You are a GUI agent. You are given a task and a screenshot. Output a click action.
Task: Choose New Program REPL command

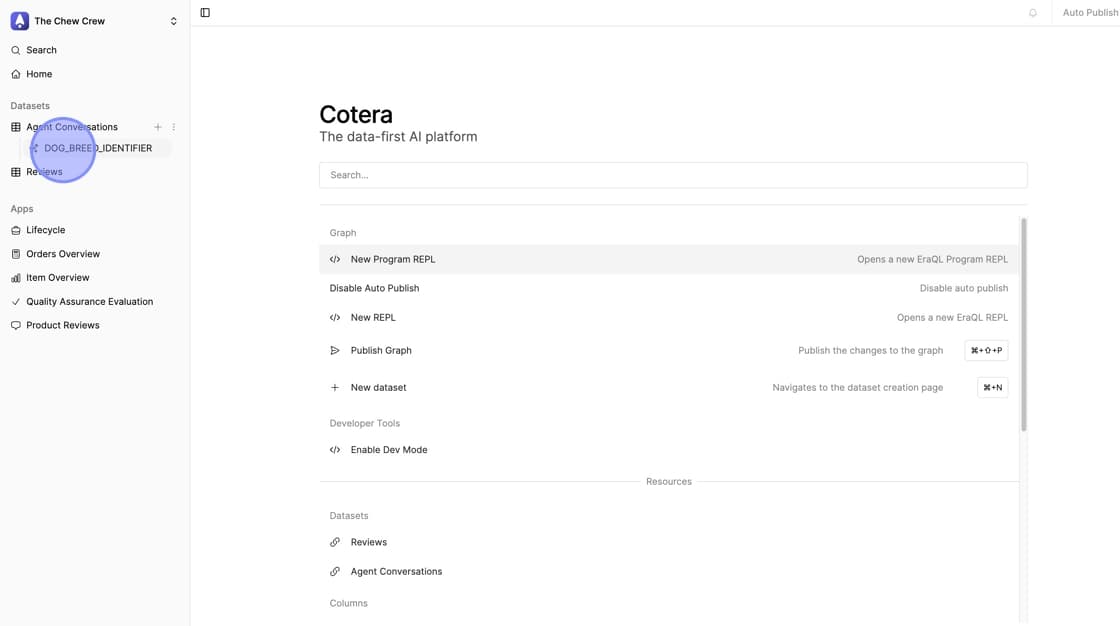392,259
